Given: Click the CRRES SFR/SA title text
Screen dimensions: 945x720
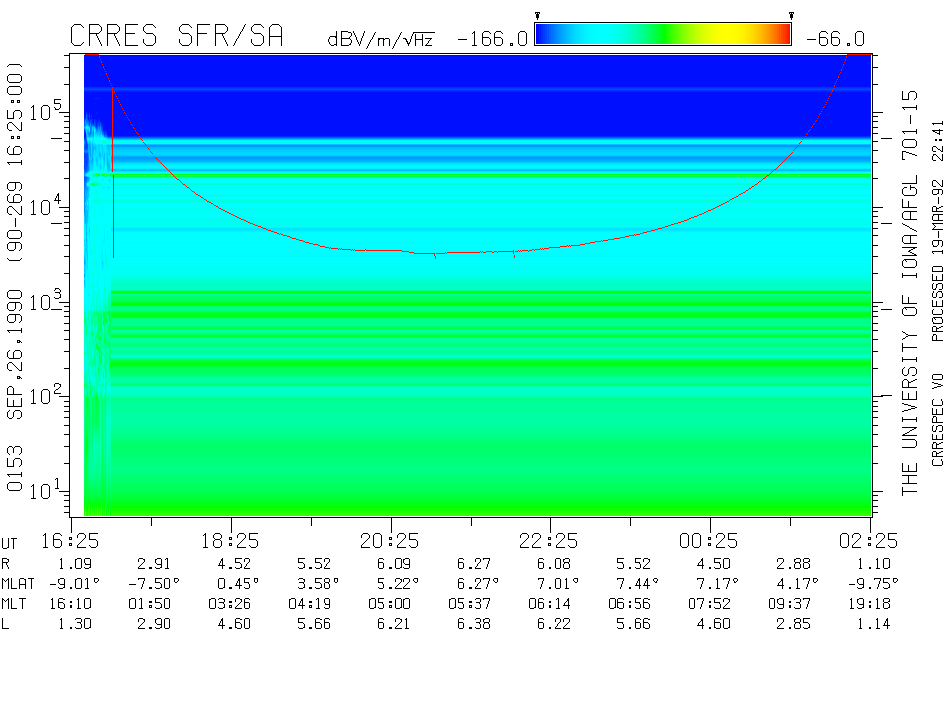Looking at the screenshot, I should coord(176,36).
